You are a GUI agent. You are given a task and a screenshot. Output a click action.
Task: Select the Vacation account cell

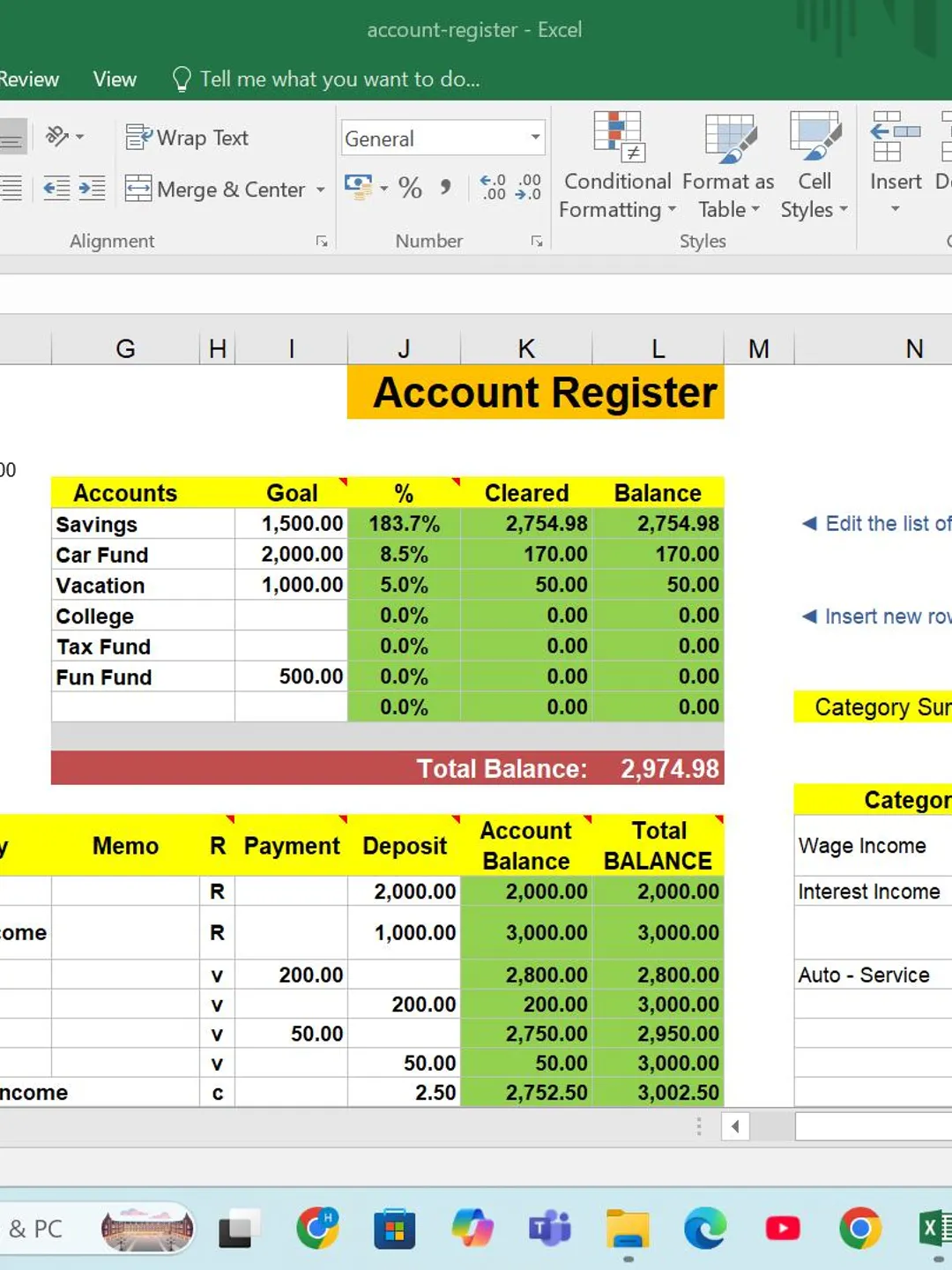(143, 586)
